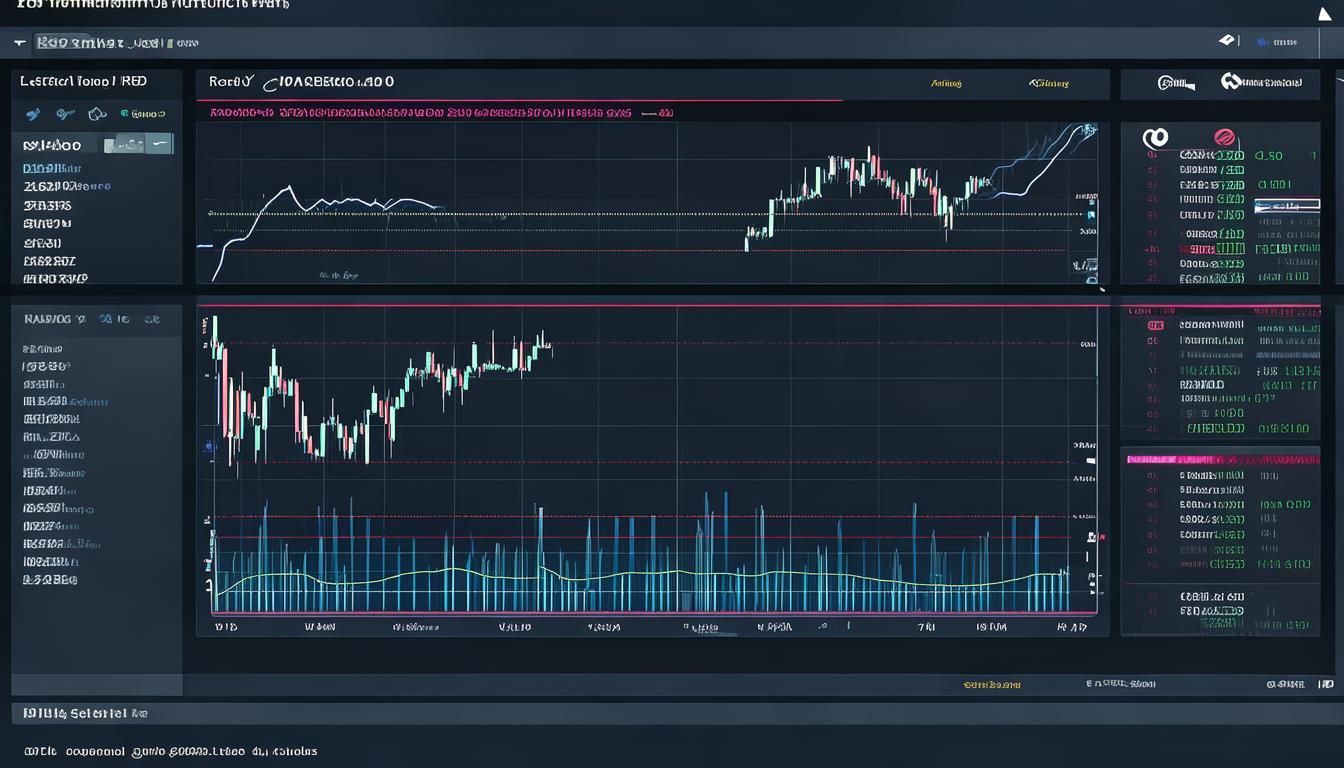This screenshot has width=1344, height=768.
Task: Open the second yellow tab in the chart header
Action: (1049, 84)
